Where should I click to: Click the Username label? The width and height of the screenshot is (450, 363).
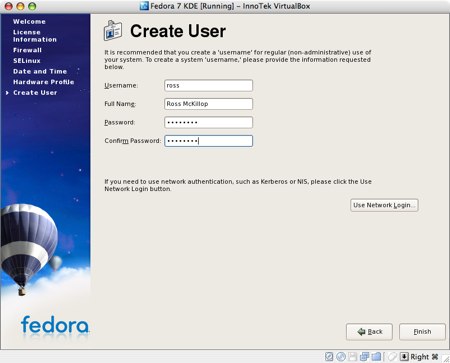(121, 85)
